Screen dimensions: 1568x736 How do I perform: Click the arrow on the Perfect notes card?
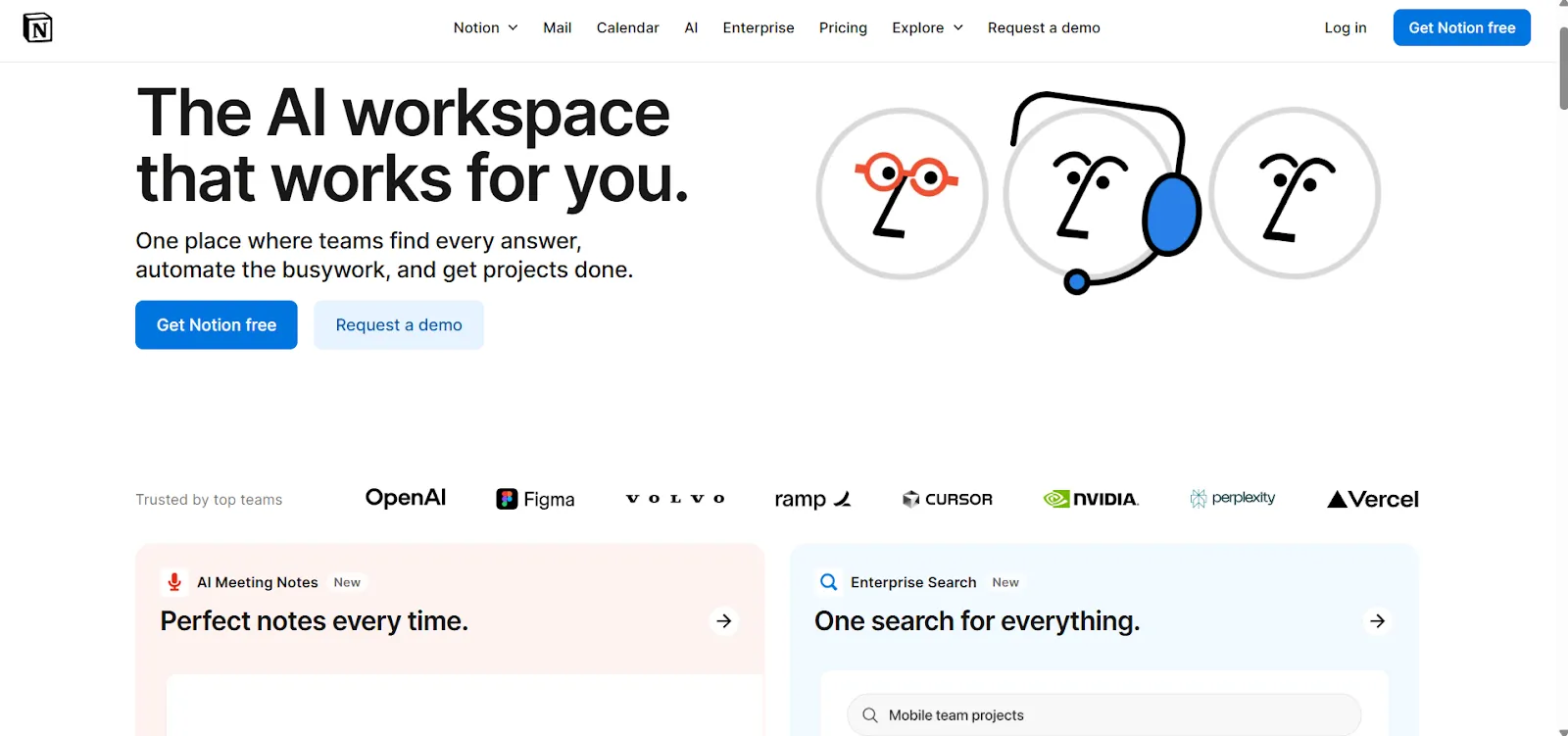coord(723,621)
